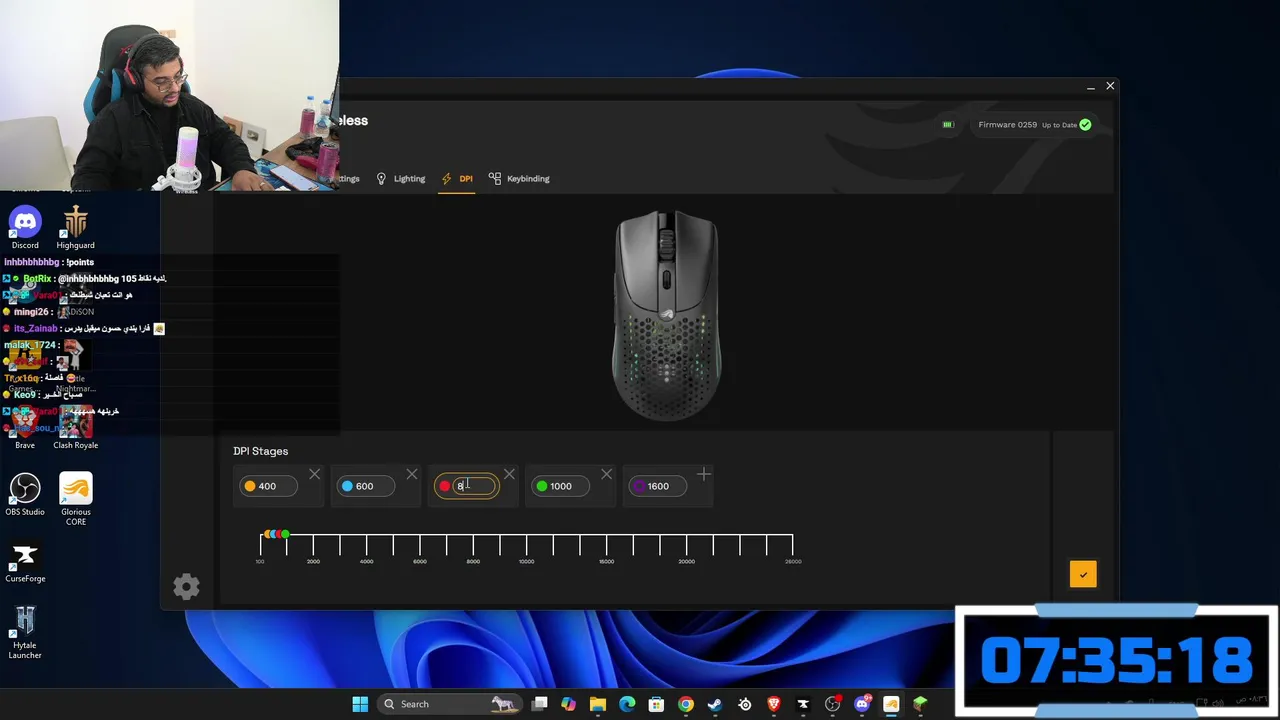Switch to the Lighting tab
Viewport: 1280px width, 720px height.
click(400, 178)
